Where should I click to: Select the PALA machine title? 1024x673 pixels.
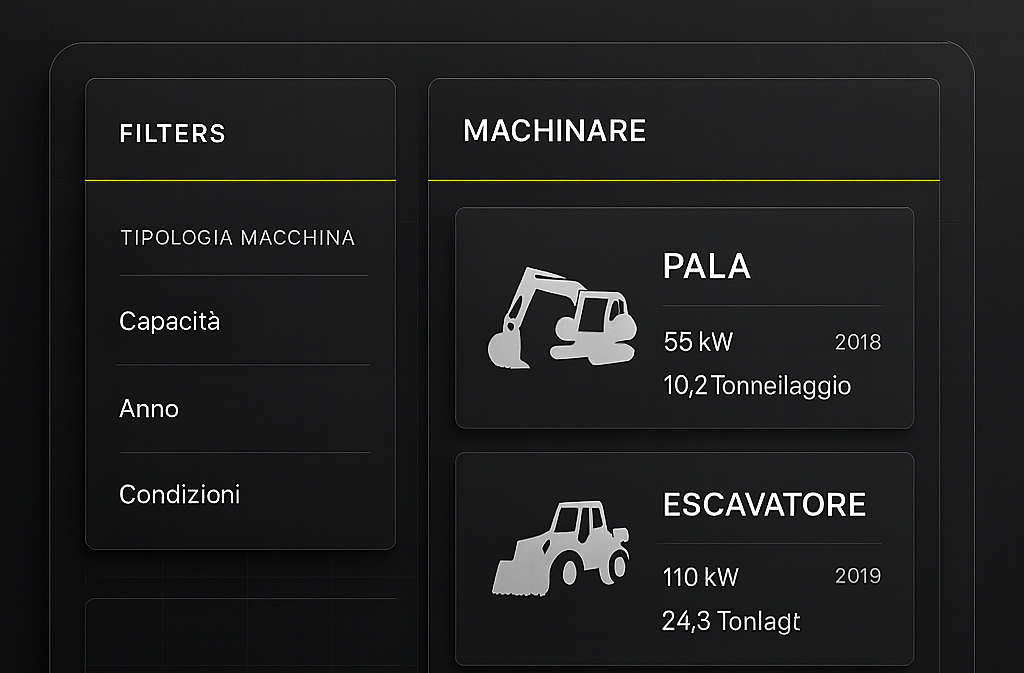tap(708, 267)
